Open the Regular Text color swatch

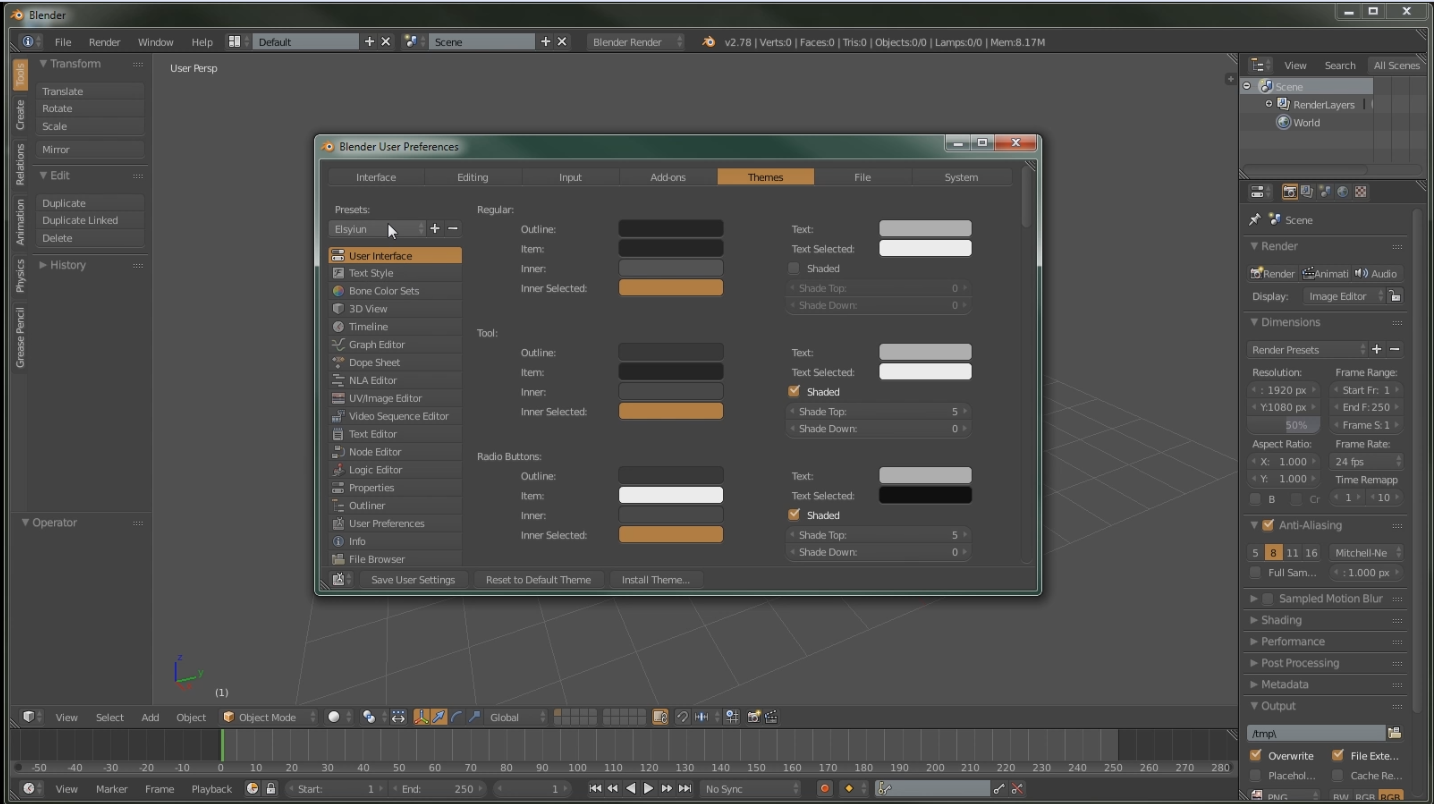coord(925,229)
